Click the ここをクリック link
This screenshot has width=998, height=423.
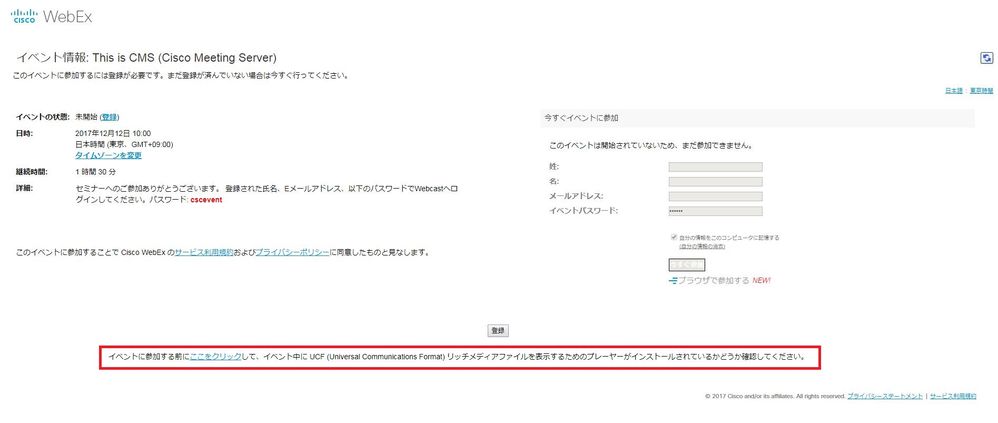coord(215,357)
